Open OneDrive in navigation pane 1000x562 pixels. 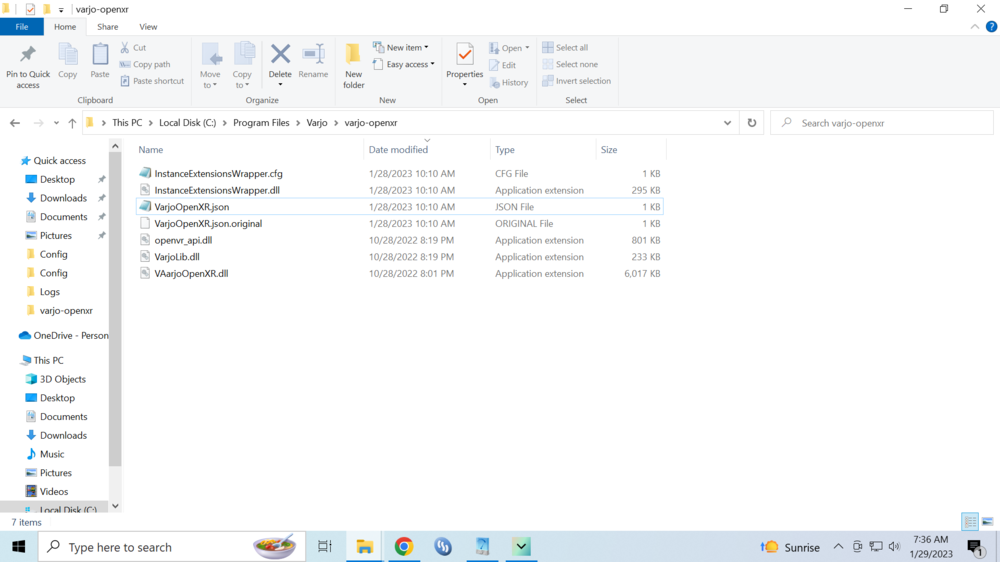(x=70, y=336)
